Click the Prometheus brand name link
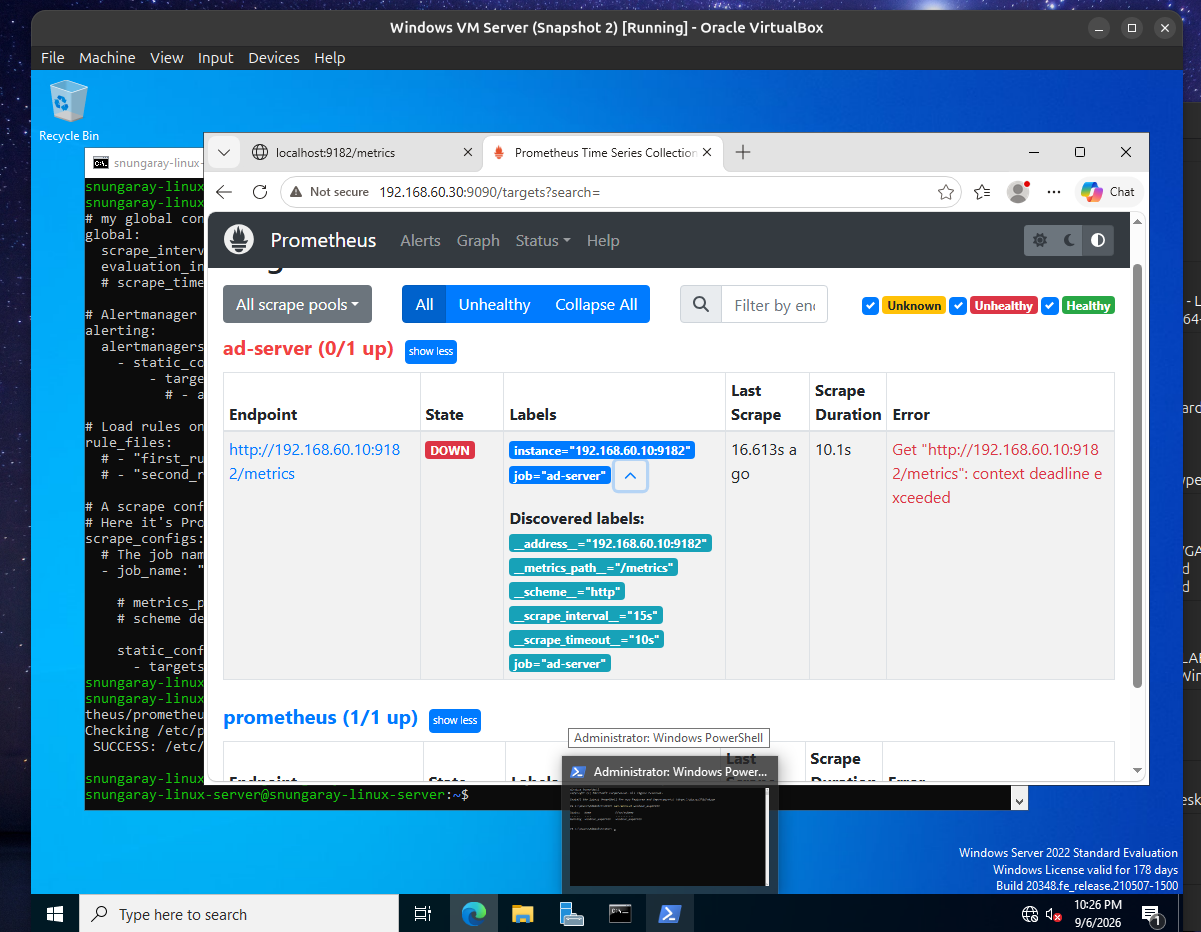Image resolution: width=1201 pixels, height=932 pixels. click(323, 240)
